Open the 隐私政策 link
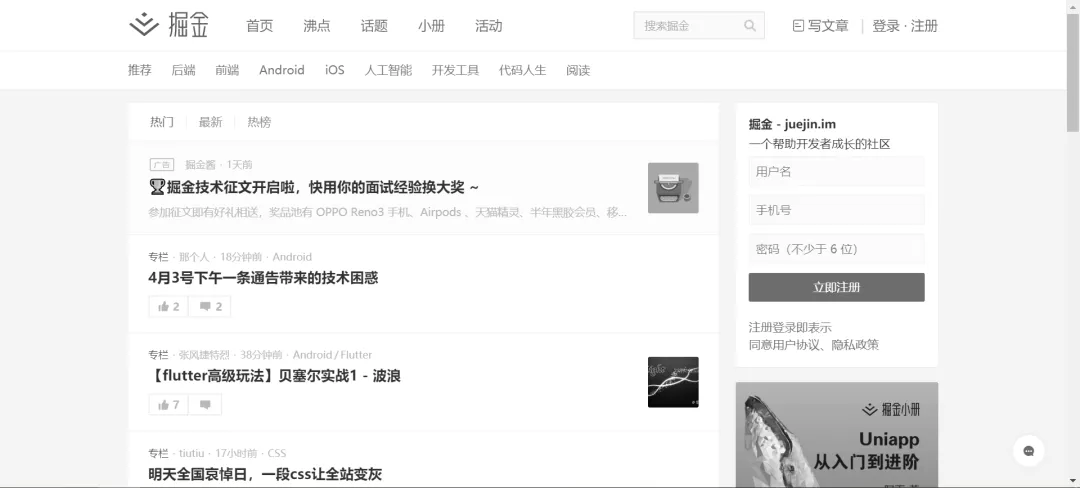This screenshot has height=488, width=1080. [855, 344]
